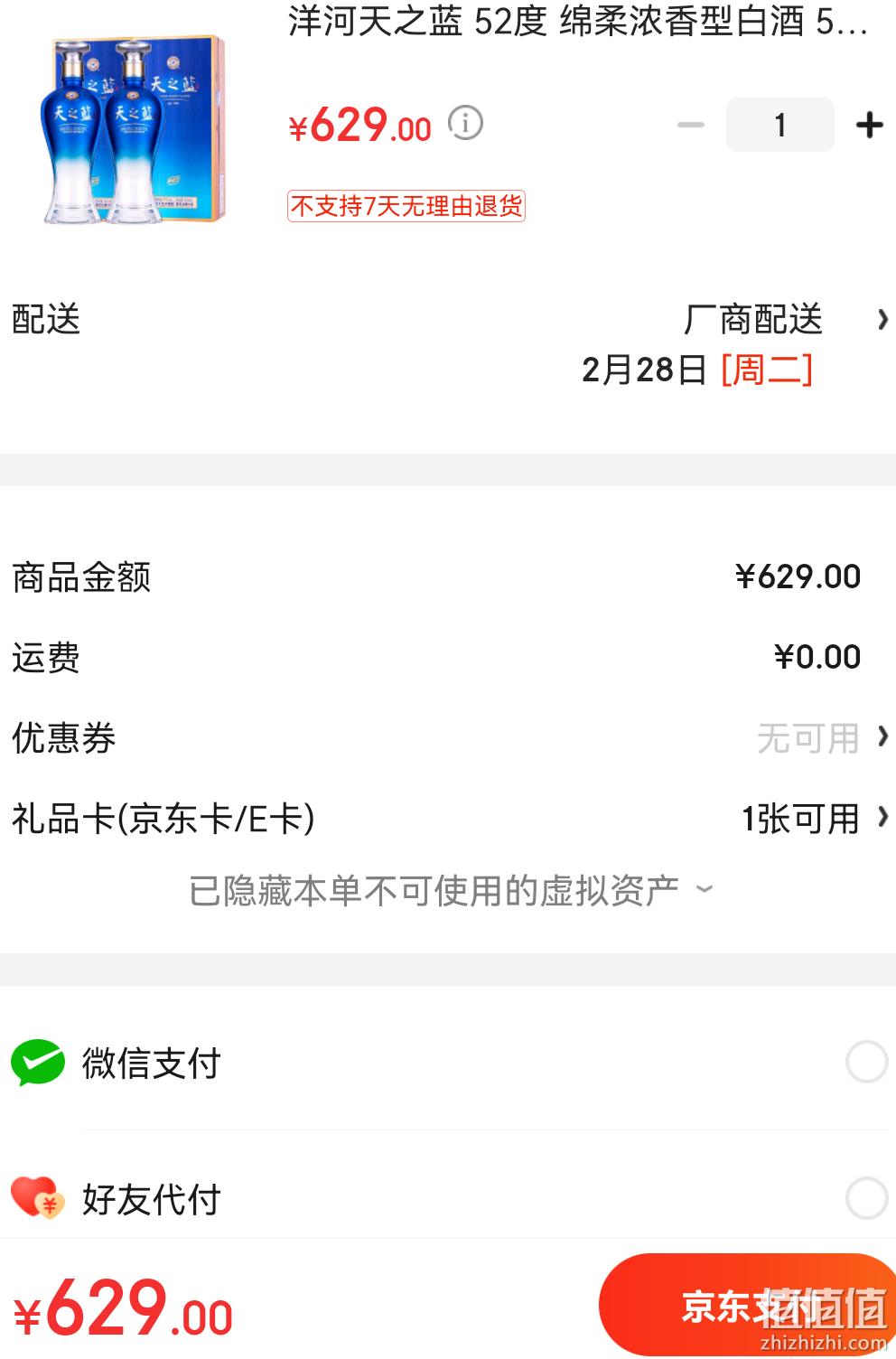Open the 优惠券 coupon chevron
This screenshot has width=896, height=1359.
click(x=882, y=737)
